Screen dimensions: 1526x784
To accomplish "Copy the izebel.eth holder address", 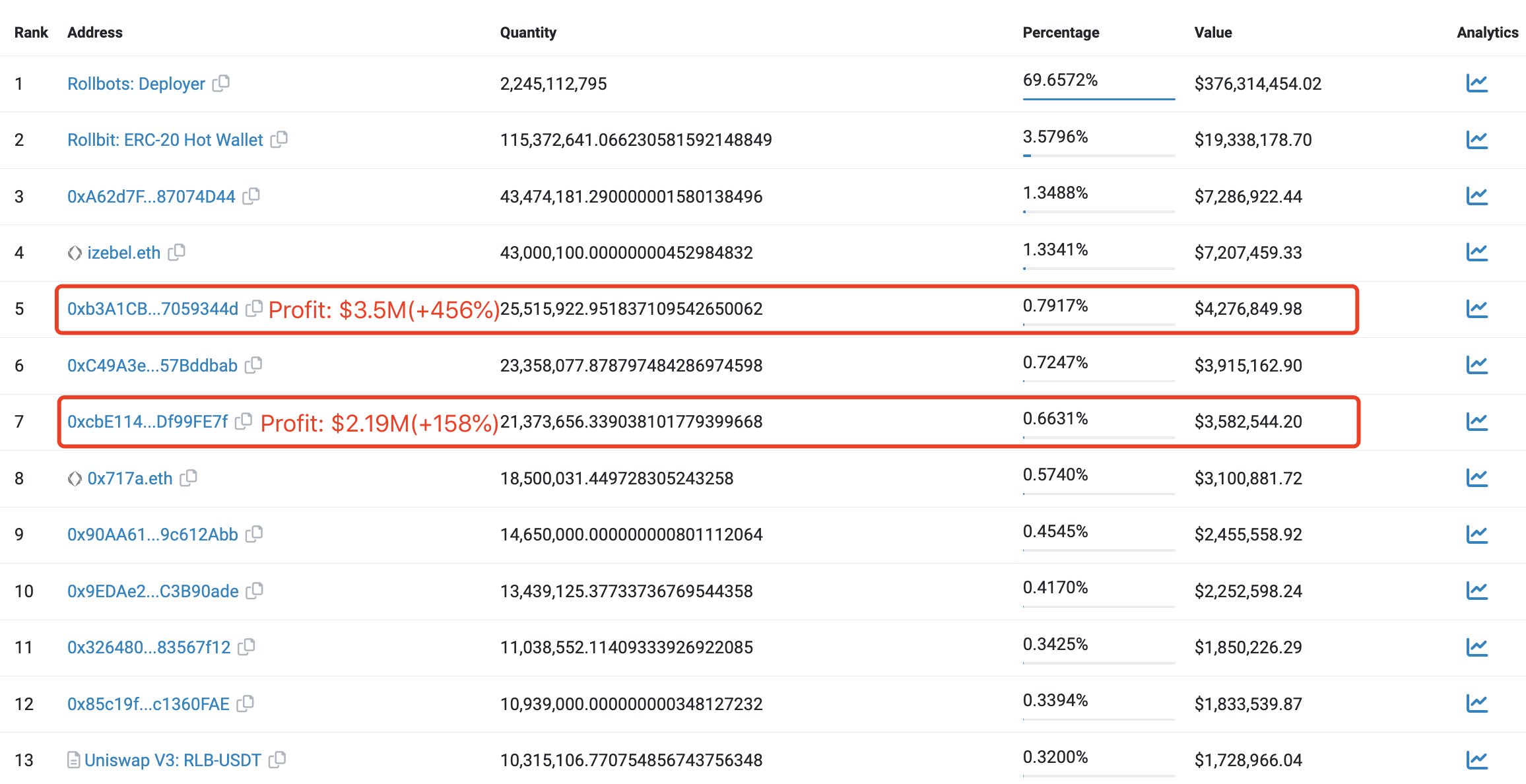I will click(x=177, y=252).
